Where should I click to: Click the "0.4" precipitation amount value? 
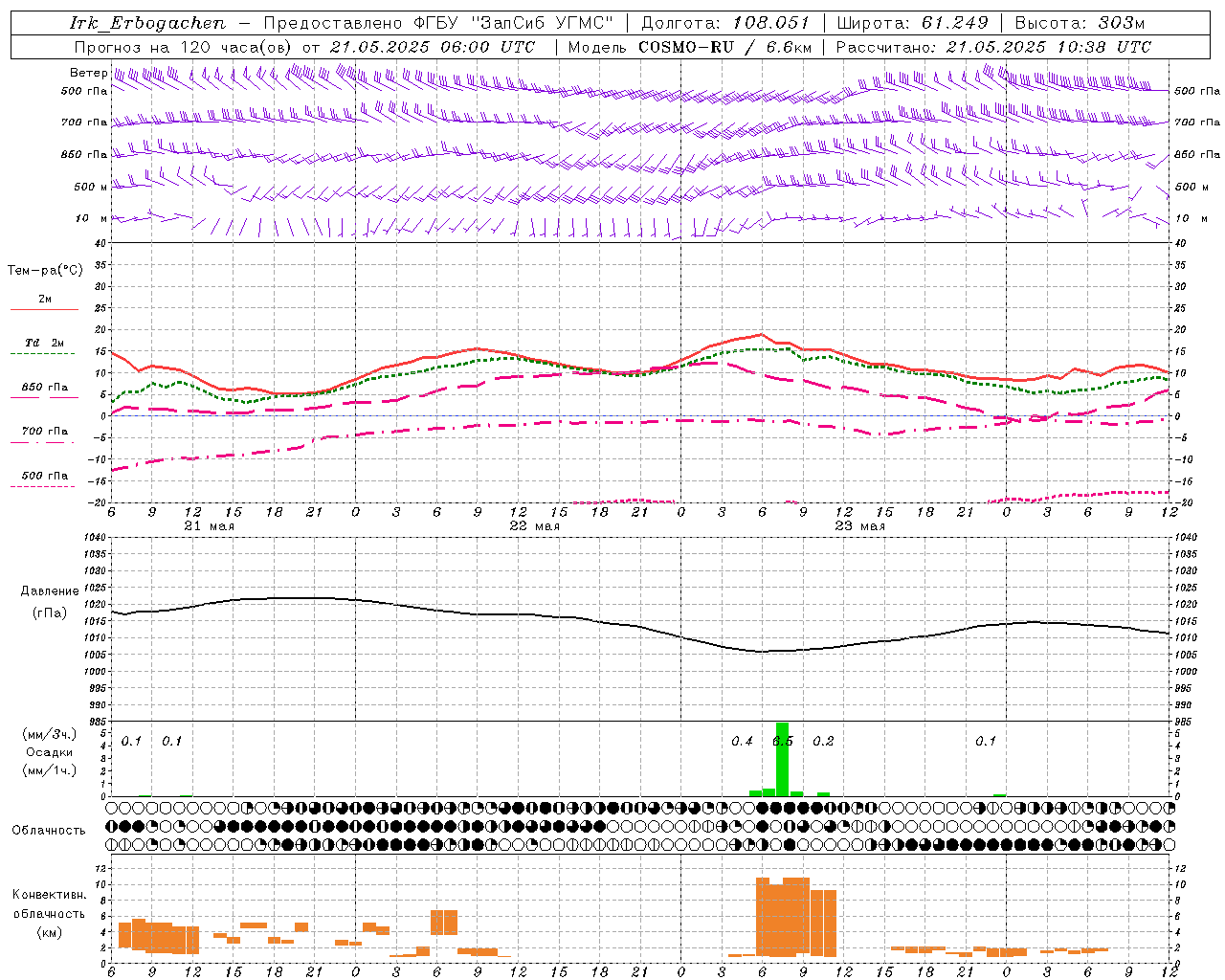click(x=742, y=742)
